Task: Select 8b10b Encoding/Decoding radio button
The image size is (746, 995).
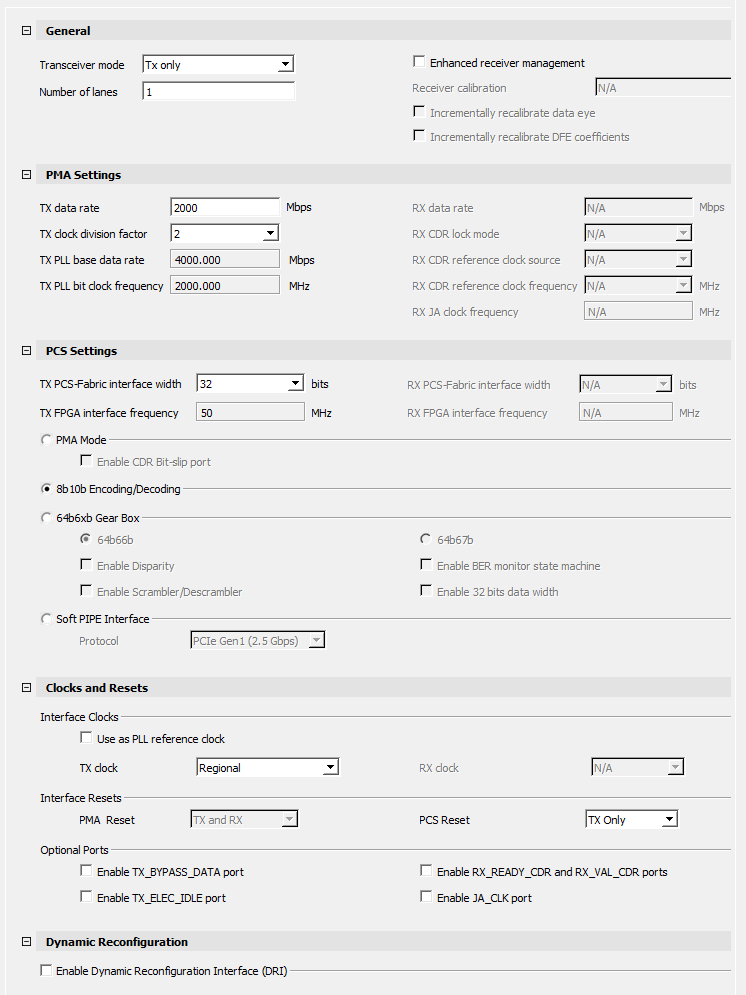Action: [46, 489]
